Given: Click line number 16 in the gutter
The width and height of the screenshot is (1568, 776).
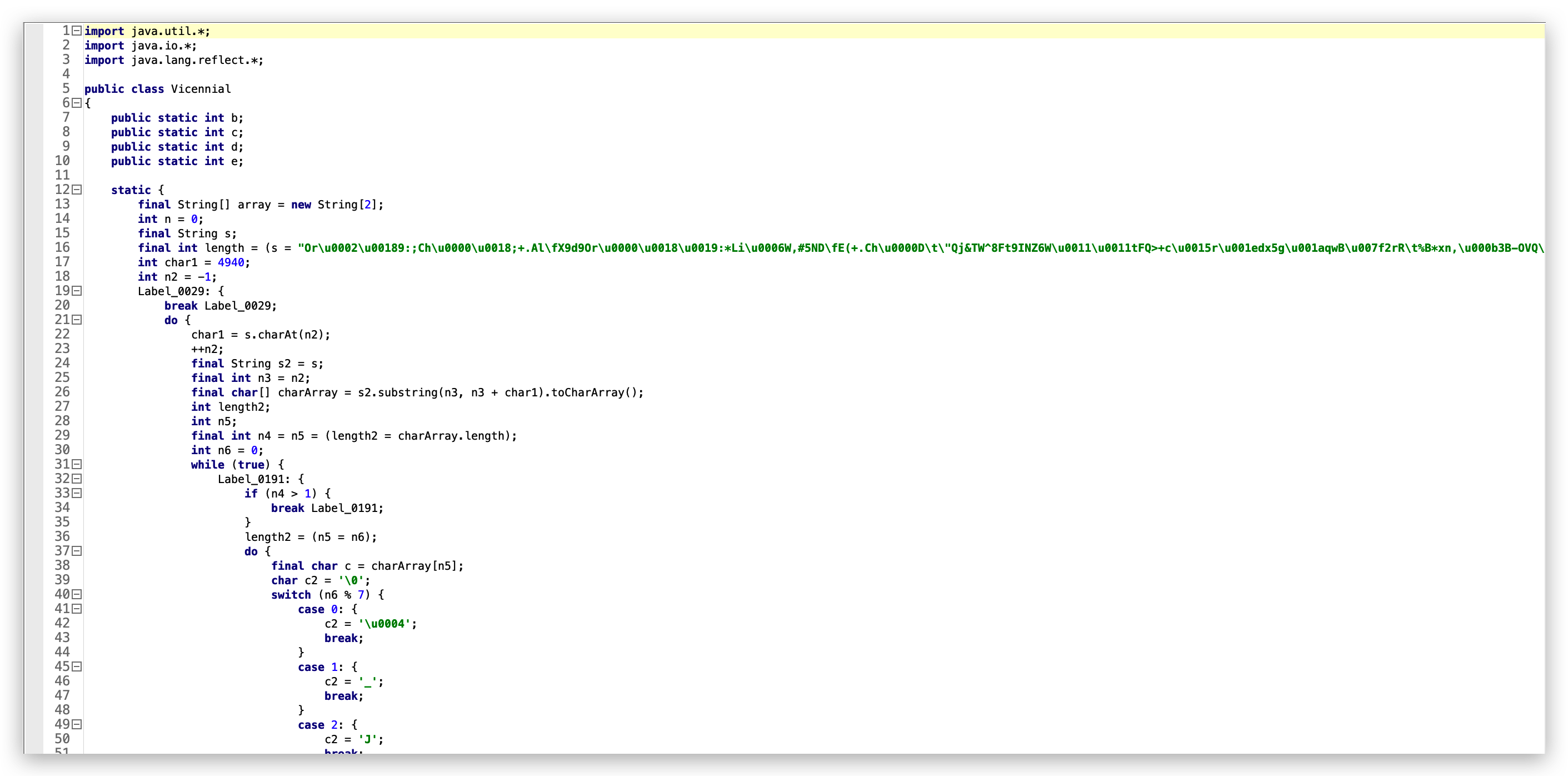Looking at the screenshot, I should click(x=62, y=247).
